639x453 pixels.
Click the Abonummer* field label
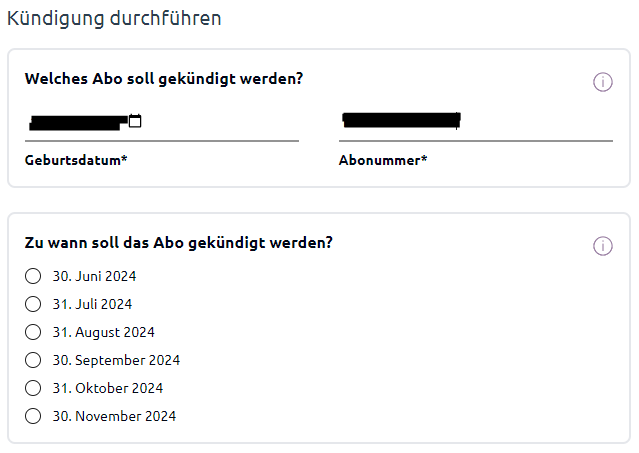click(383, 161)
